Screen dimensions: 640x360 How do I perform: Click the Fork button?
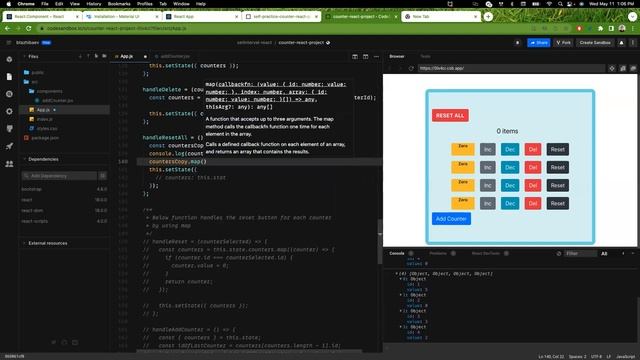click(x=563, y=42)
